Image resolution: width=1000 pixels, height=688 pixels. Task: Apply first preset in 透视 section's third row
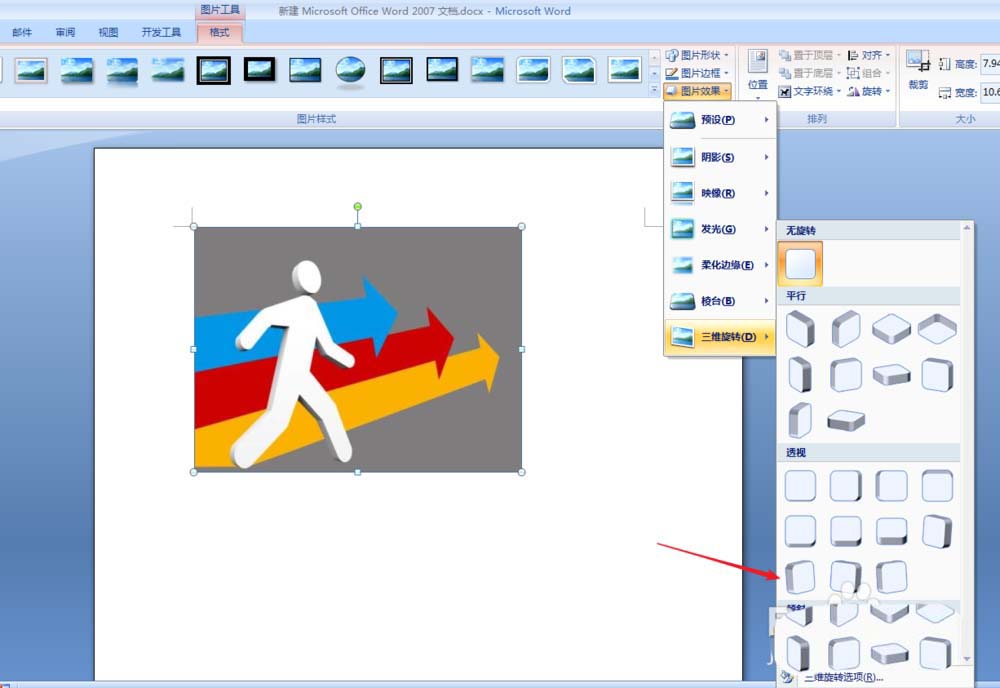800,577
